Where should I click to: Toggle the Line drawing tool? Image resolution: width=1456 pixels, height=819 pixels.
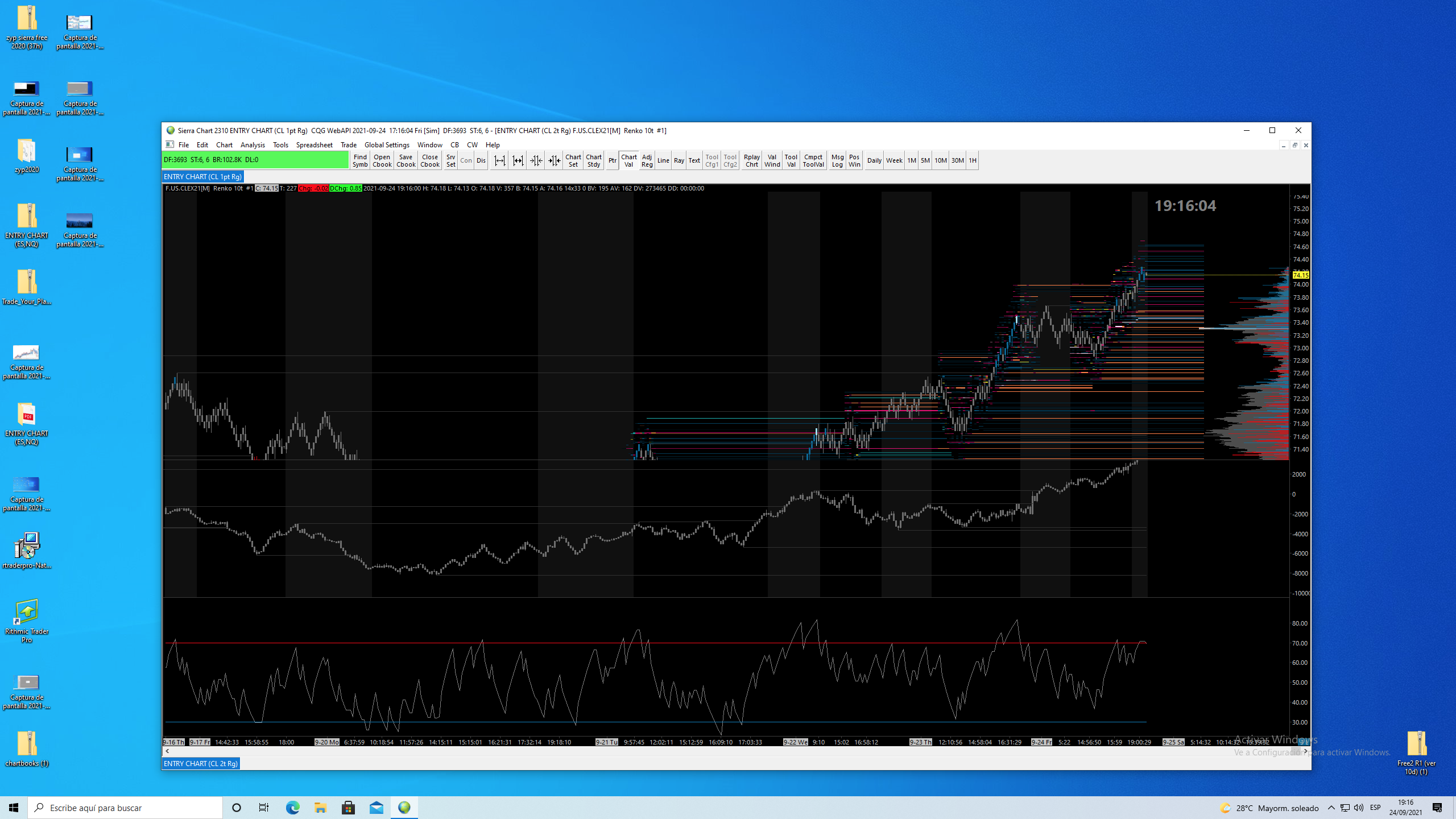(663, 161)
